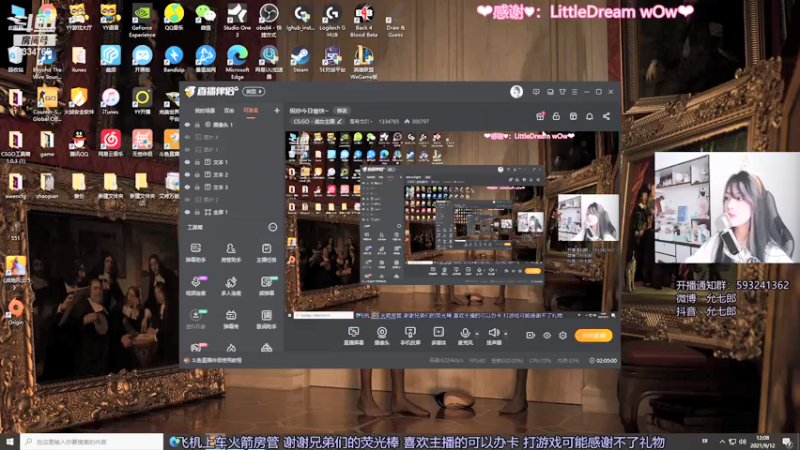Add multimedia source (多媒体)
This screenshot has width=800, height=450.
439,336
